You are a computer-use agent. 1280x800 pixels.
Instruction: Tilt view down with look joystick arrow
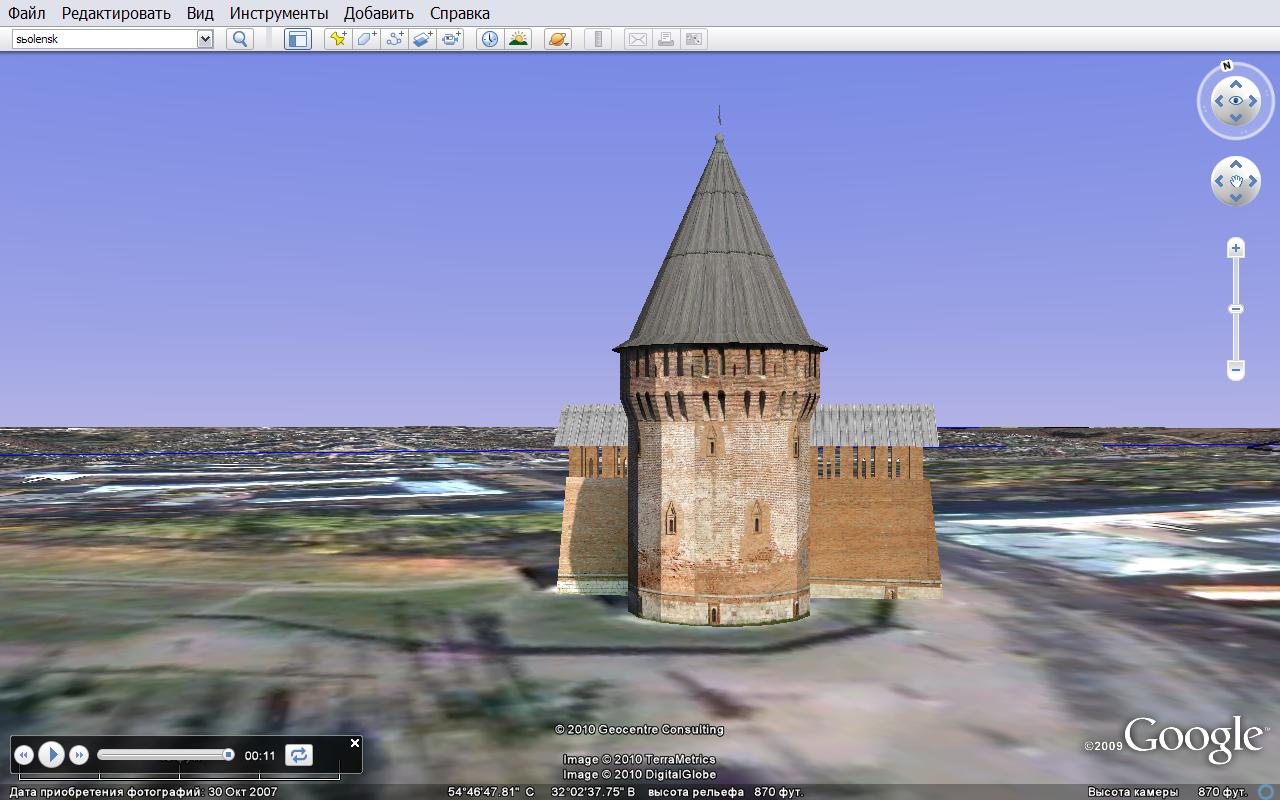pos(1236,118)
